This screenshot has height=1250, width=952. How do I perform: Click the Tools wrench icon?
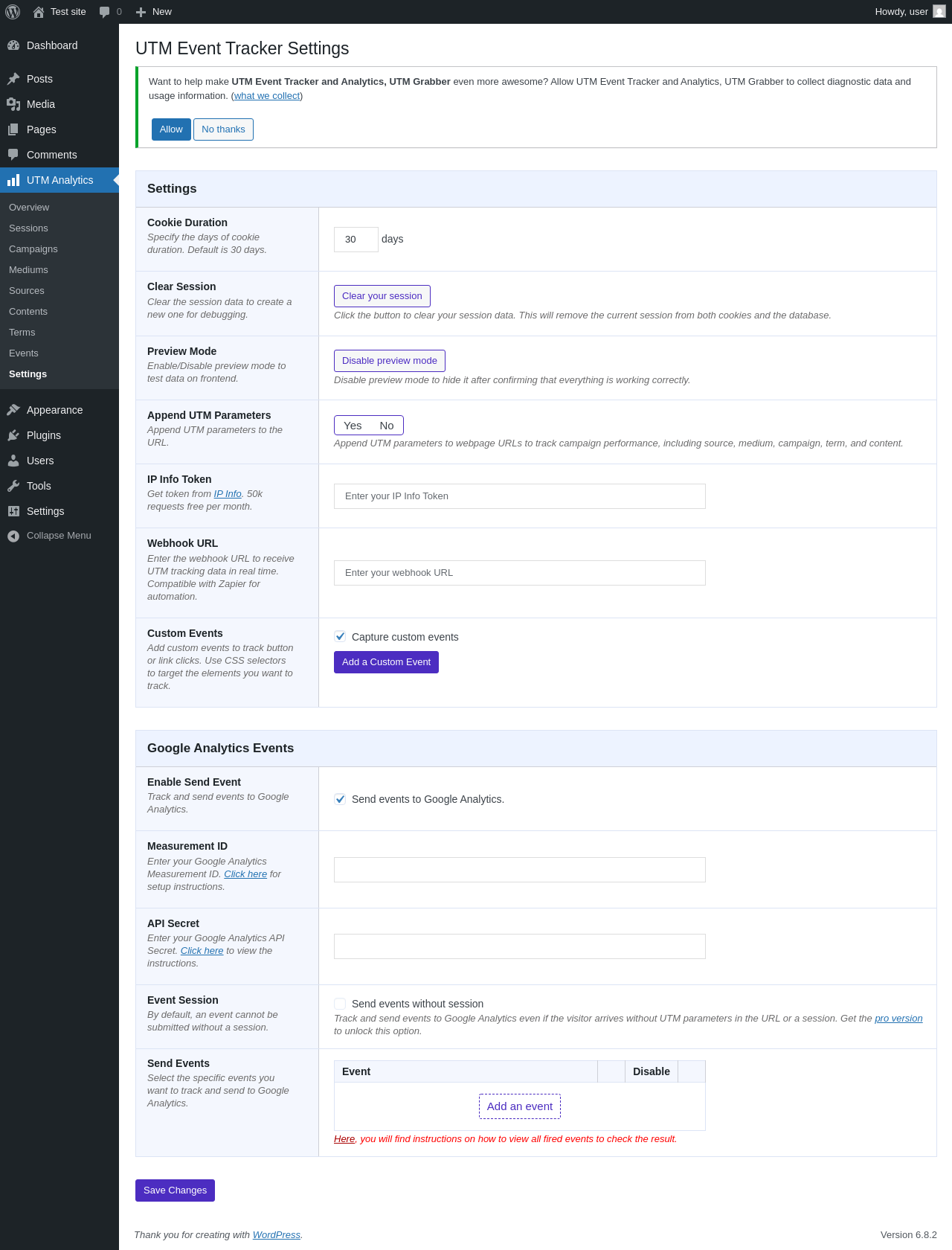tap(13, 486)
